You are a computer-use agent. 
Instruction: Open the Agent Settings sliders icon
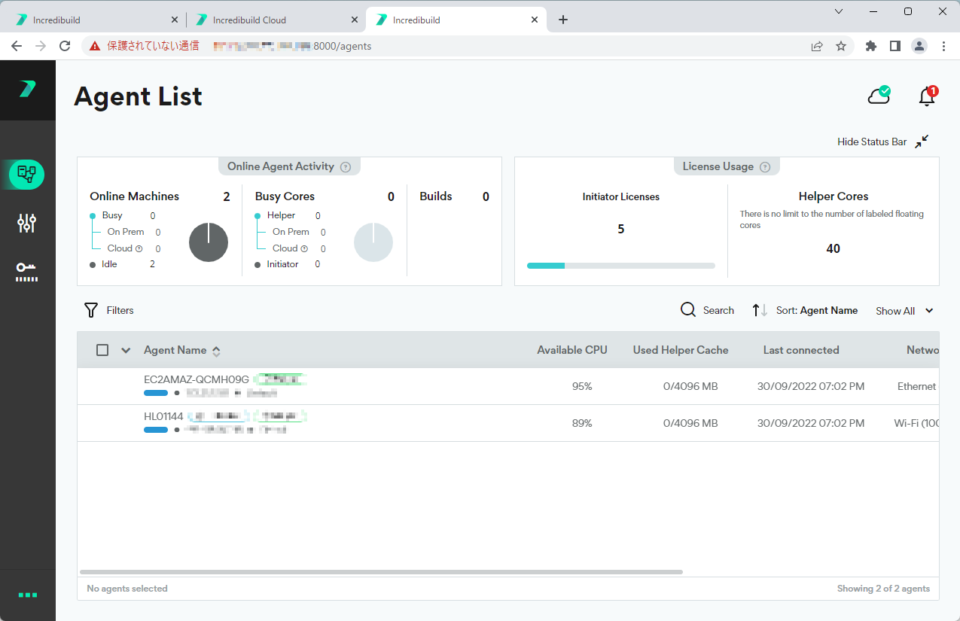coord(25,223)
